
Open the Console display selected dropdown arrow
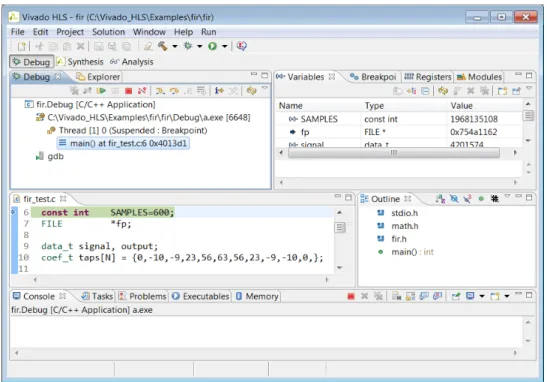click(x=482, y=297)
